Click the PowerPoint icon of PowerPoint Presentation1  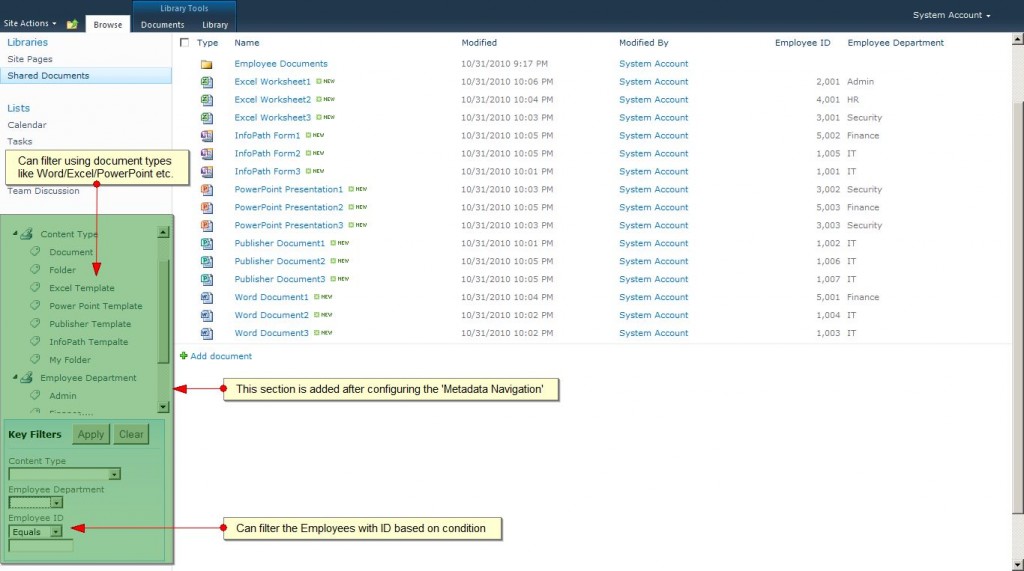206,189
